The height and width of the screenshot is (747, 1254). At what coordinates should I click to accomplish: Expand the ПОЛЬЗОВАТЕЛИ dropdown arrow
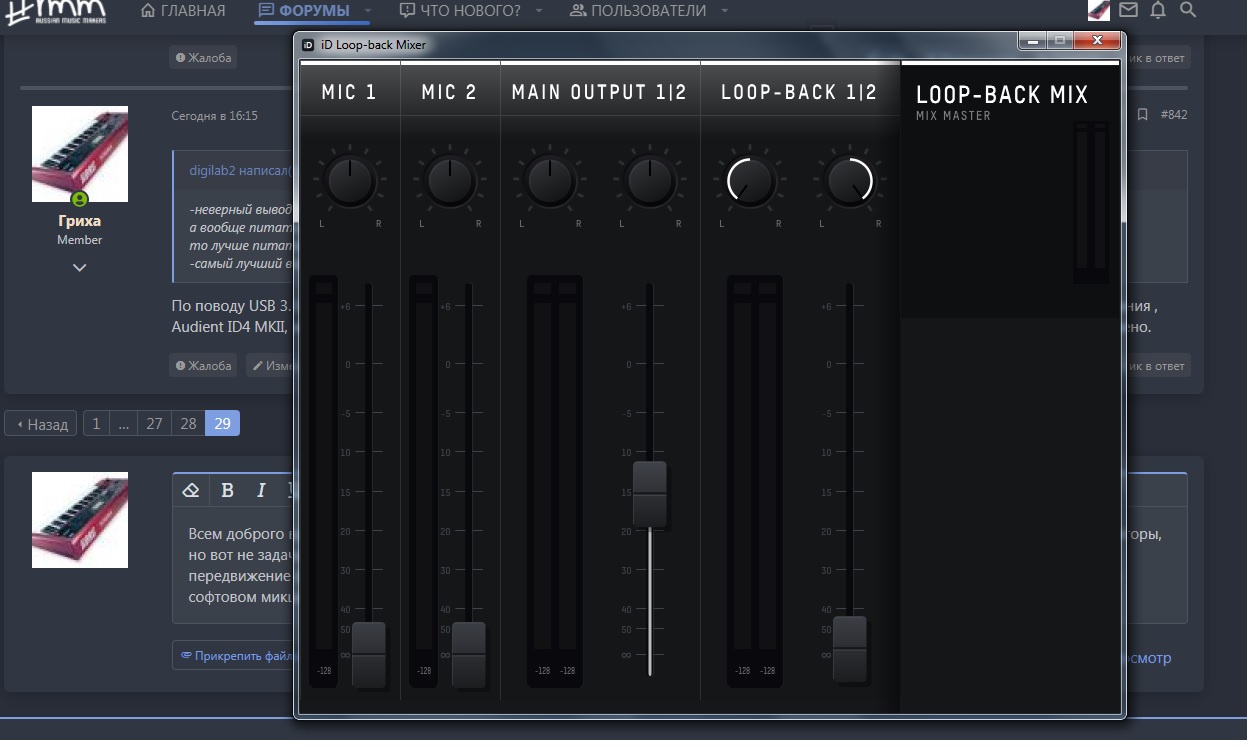[x=725, y=11]
